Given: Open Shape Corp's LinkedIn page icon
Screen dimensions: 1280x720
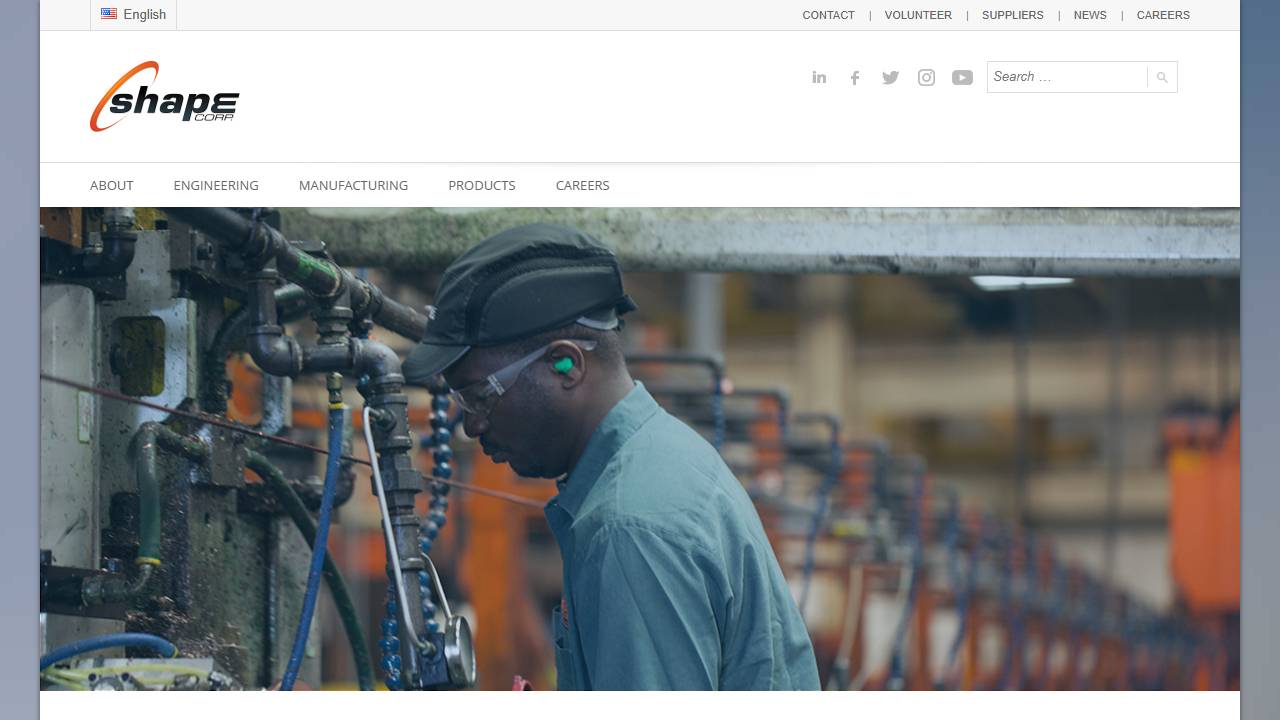Looking at the screenshot, I should 819,77.
